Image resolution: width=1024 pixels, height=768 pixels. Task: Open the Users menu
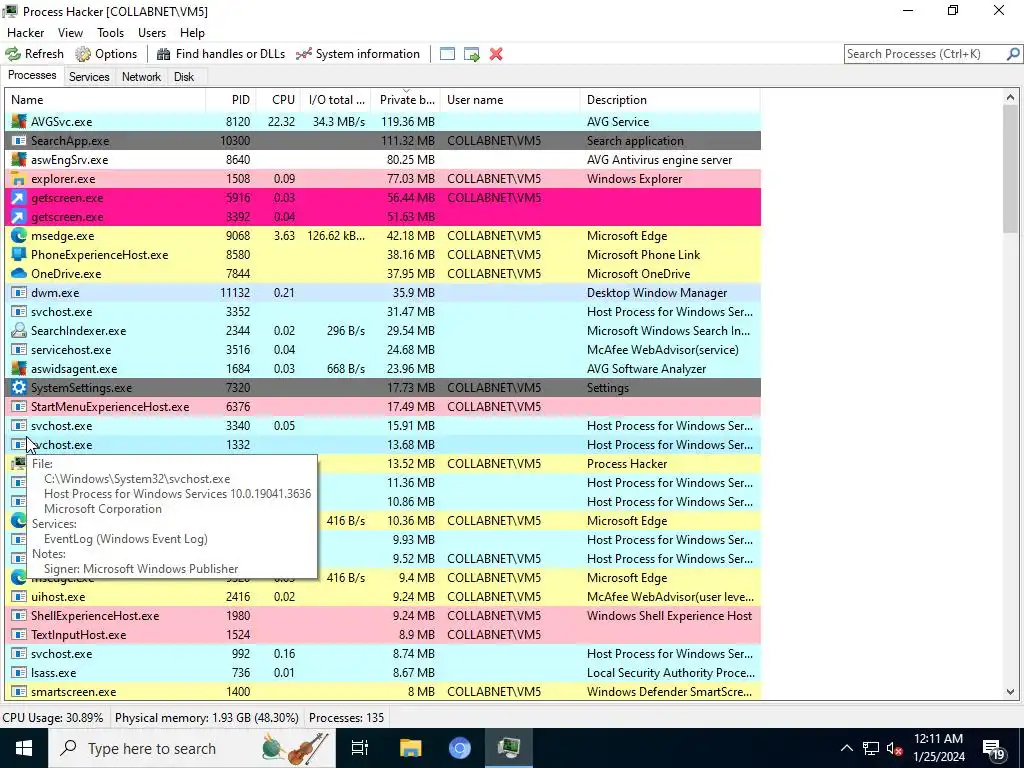pos(152,33)
